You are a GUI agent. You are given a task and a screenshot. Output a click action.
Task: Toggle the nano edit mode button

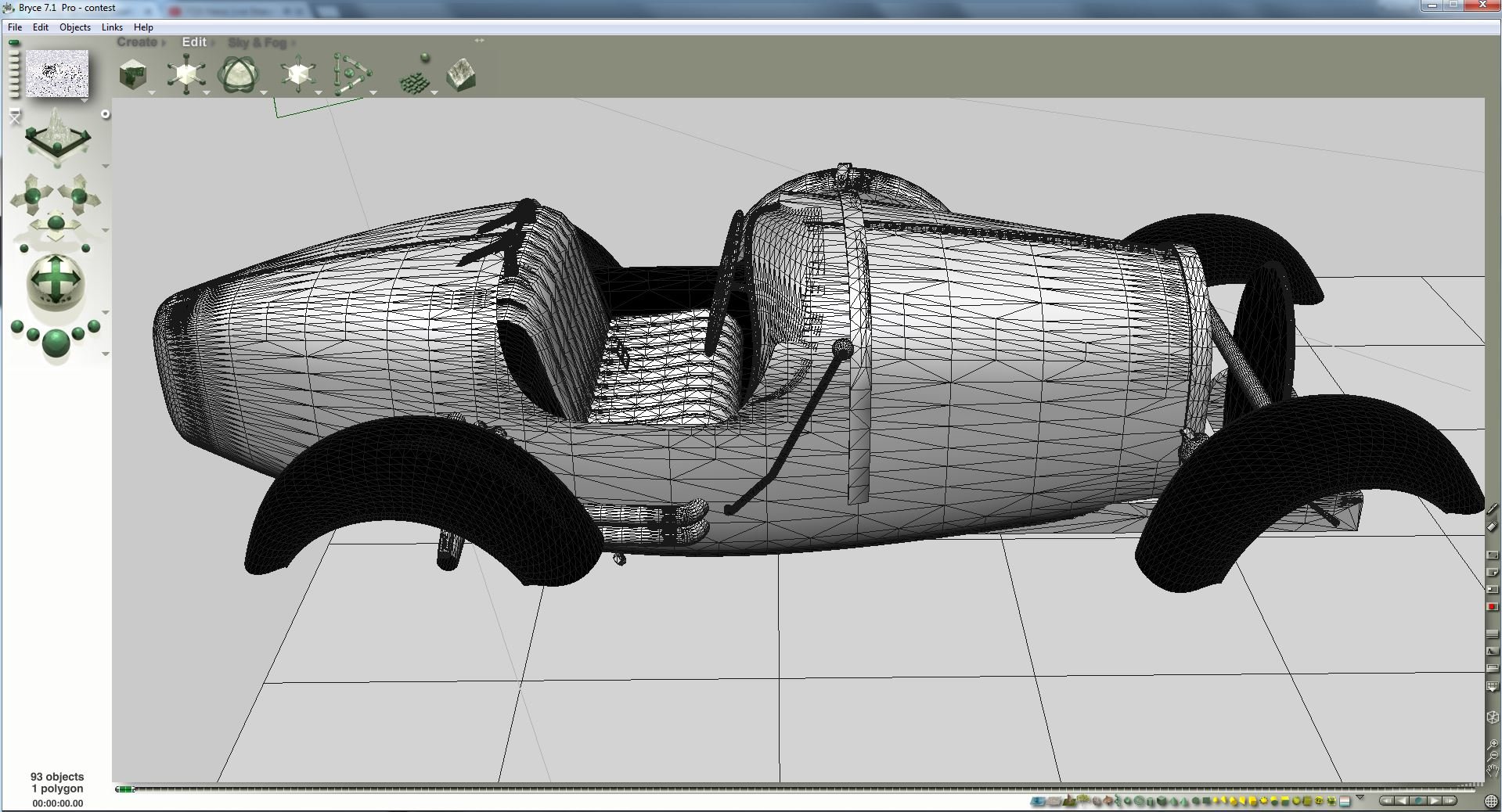(x=1493, y=590)
